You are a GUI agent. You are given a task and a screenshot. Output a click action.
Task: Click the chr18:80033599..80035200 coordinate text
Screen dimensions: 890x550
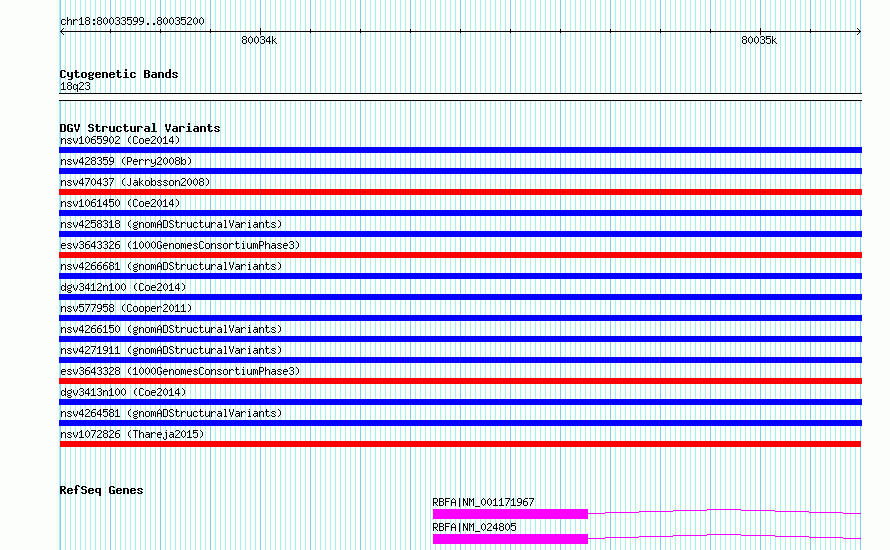coord(132,22)
